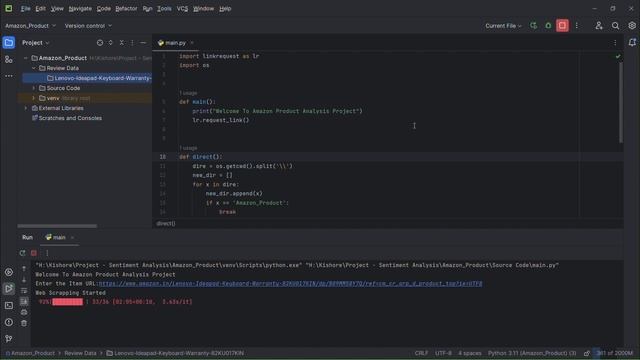Click the Run icon in main toolbar
Screen dimensions: 640x360
[533, 26]
